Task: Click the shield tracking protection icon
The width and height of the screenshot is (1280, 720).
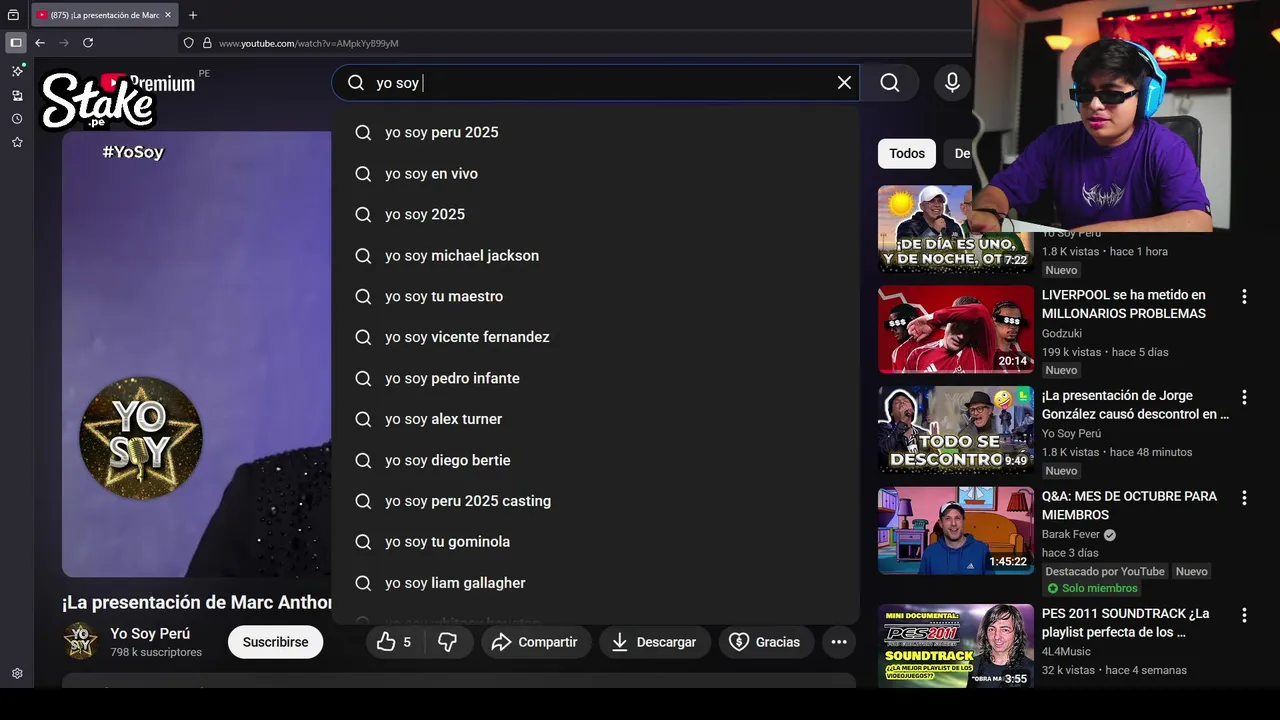Action: click(188, 43)
